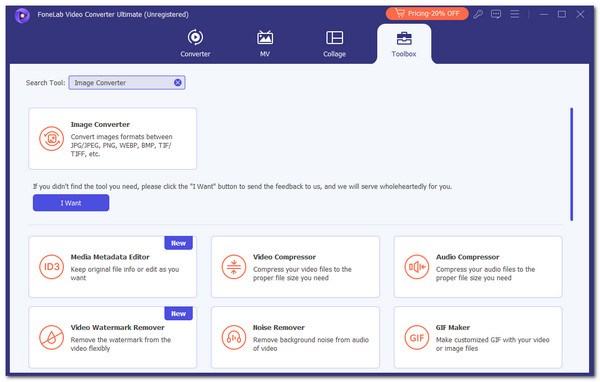Click the I Want button

[x=71, y=203]
